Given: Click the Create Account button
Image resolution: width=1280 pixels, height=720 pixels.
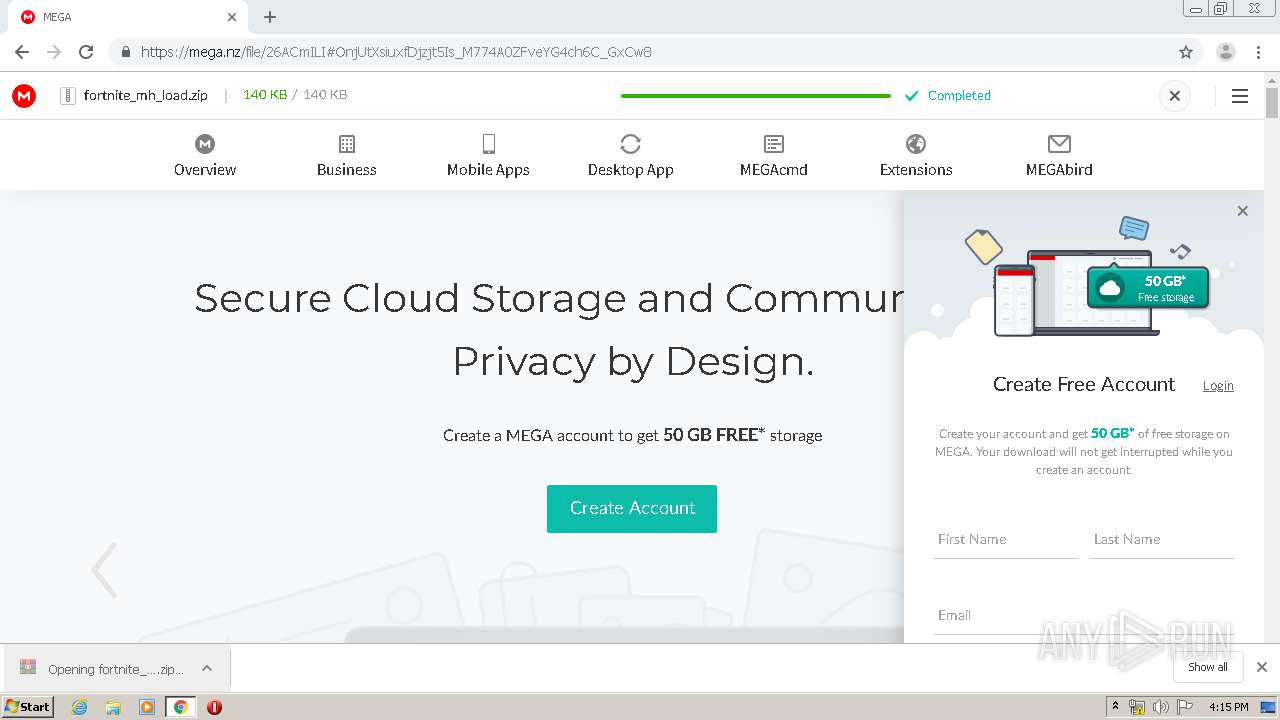Looking at the screenshot, I should pos(632,508).
